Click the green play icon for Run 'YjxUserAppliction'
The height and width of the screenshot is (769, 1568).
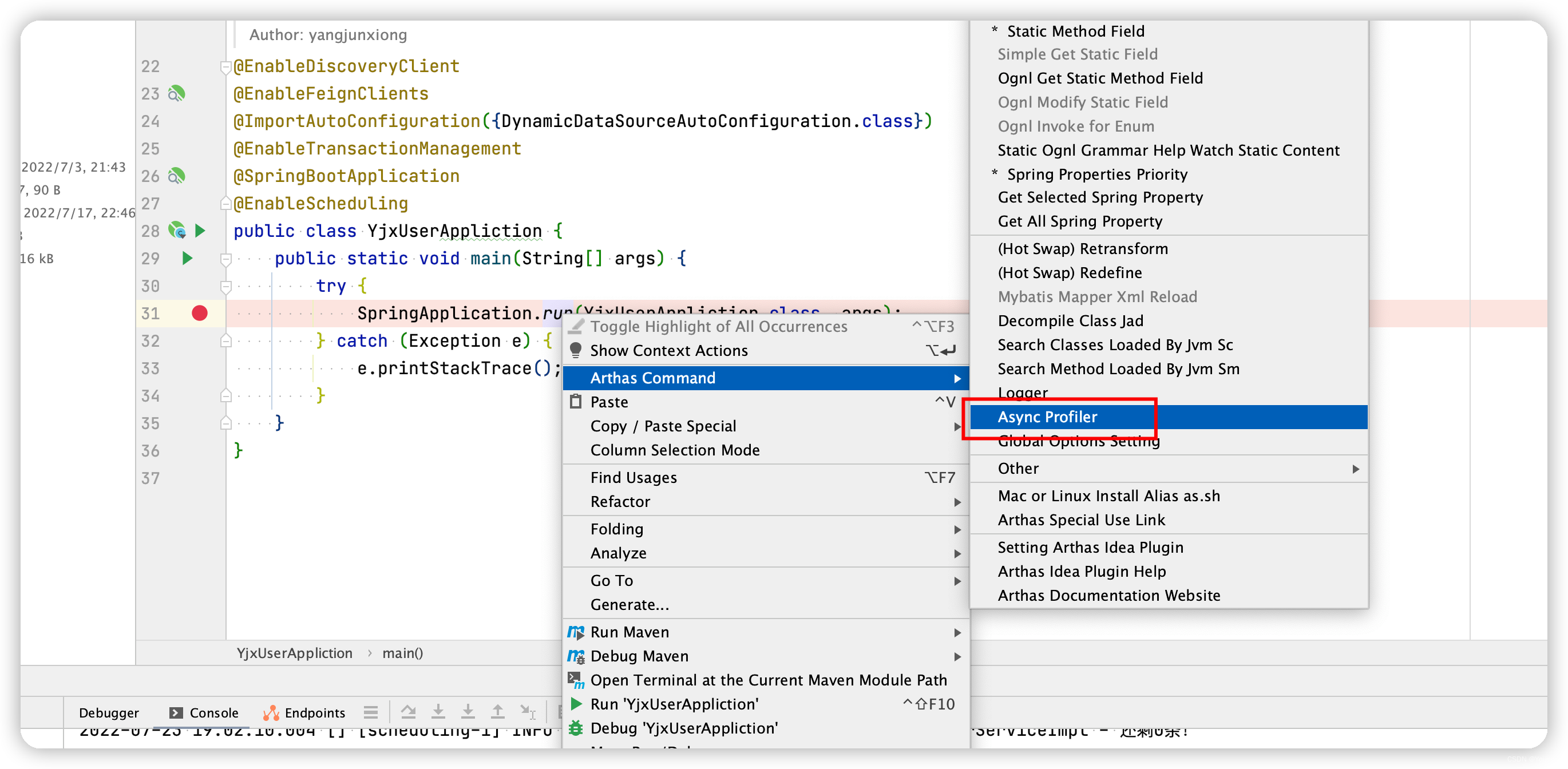(575, 703)
